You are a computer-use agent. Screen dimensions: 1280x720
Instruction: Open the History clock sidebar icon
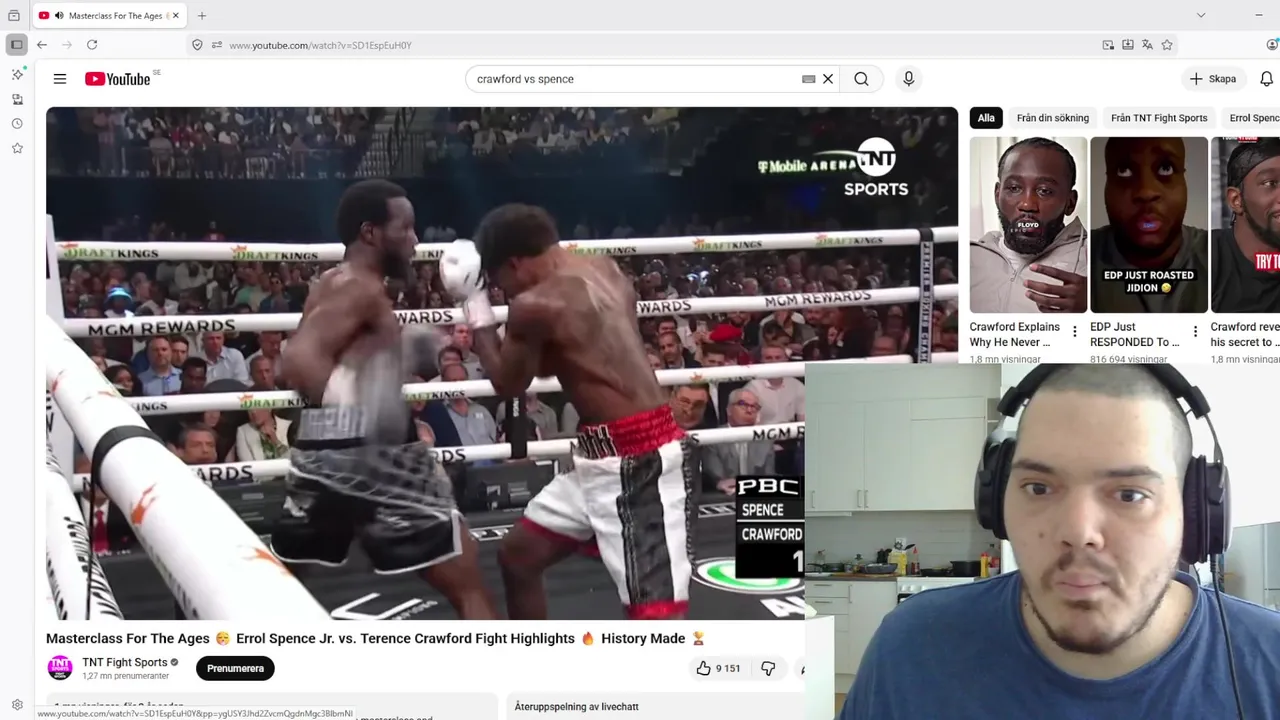17,124
